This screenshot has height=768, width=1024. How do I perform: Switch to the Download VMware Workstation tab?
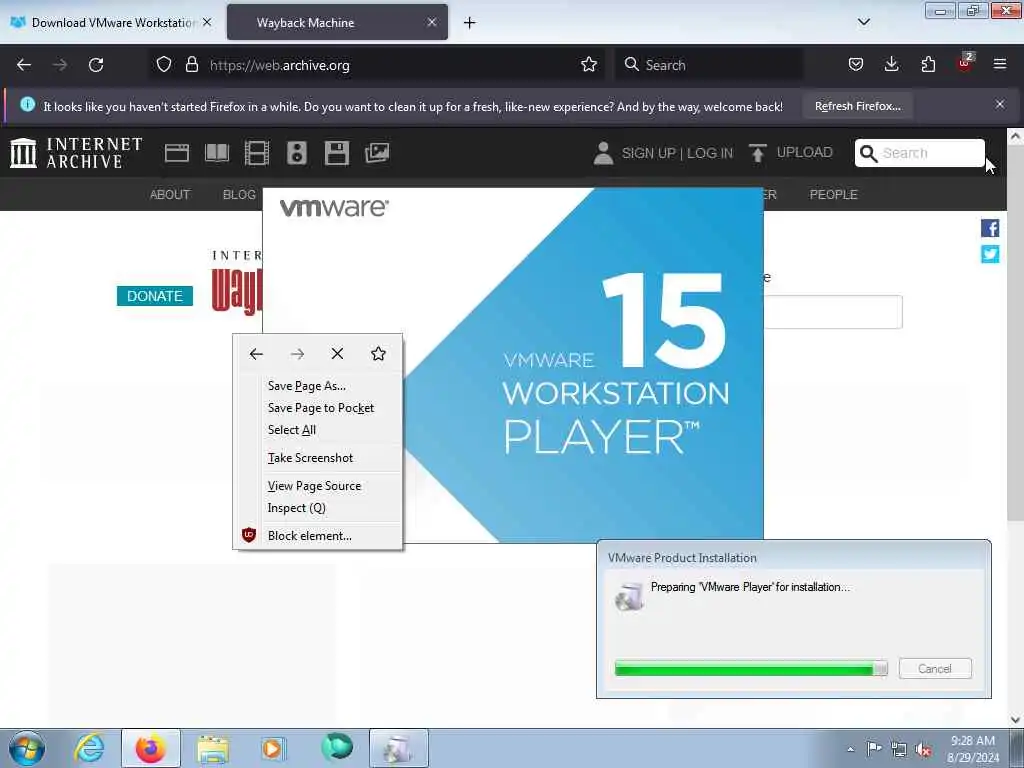click(111, 22)
